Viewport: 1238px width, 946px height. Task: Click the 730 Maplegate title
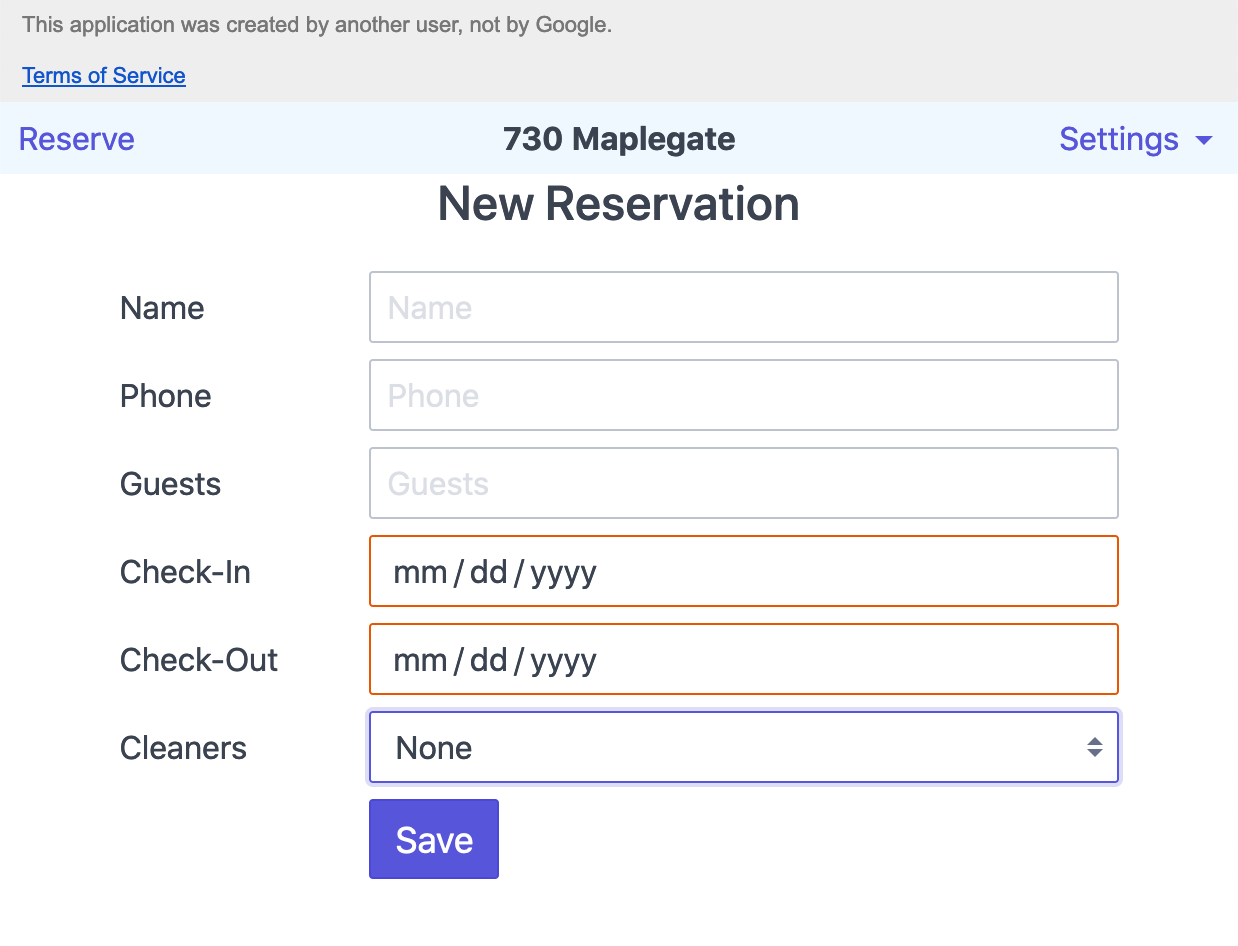pyautogui.click(x=619, y=139)
